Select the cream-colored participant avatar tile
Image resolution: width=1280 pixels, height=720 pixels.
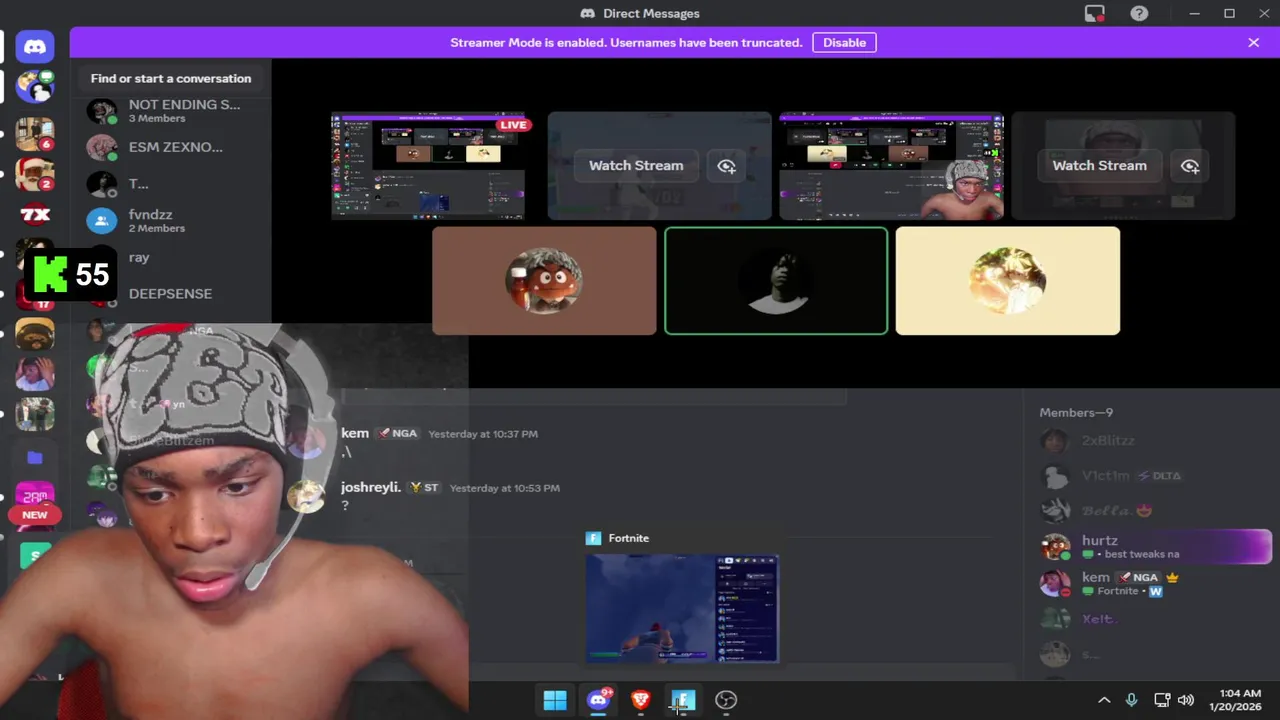[1008, 281]
